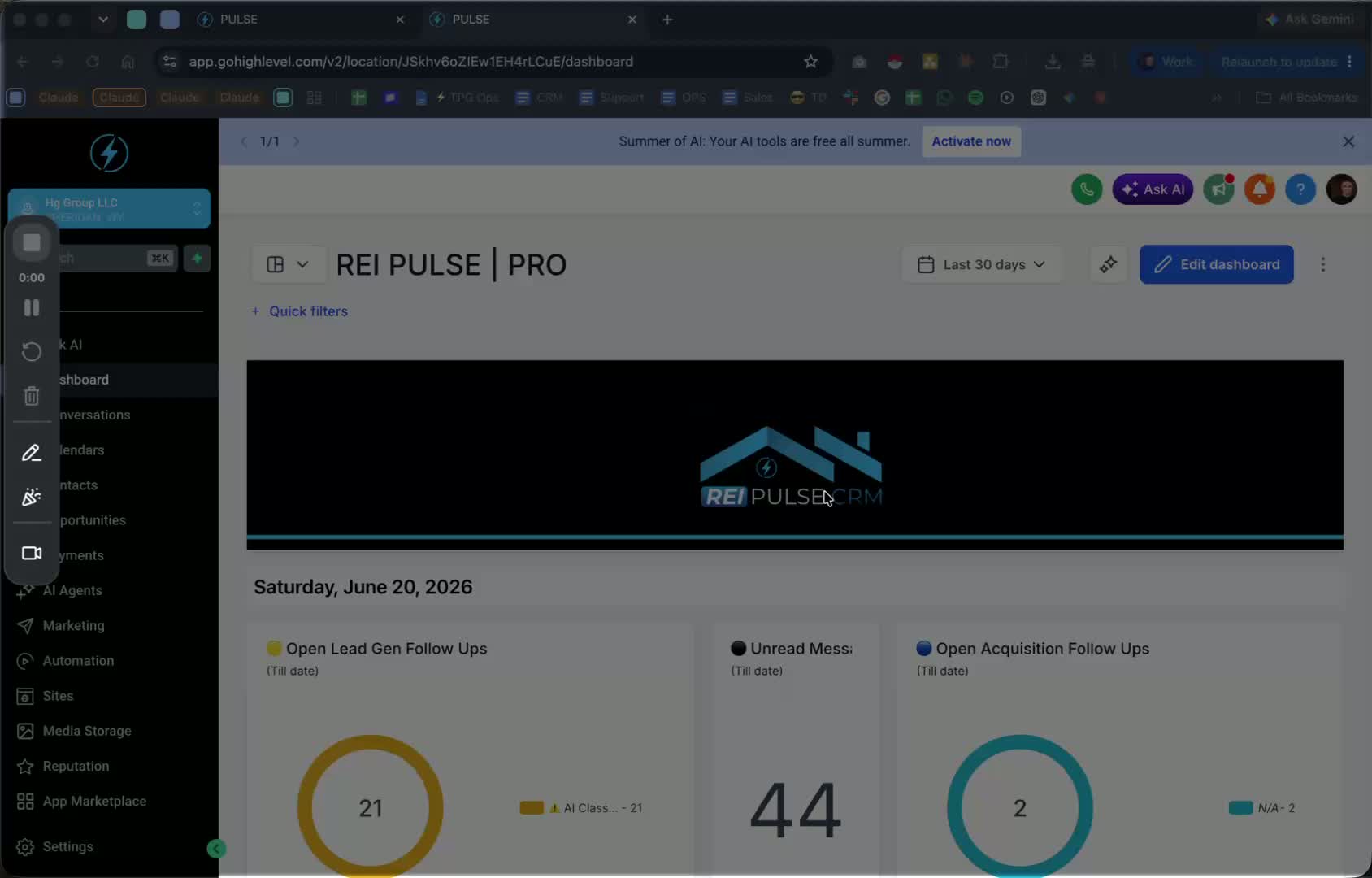Click the megaphone announcements icon
Image resolution: width=1372 pixels, height=878 pixels.
point(1218,189)
